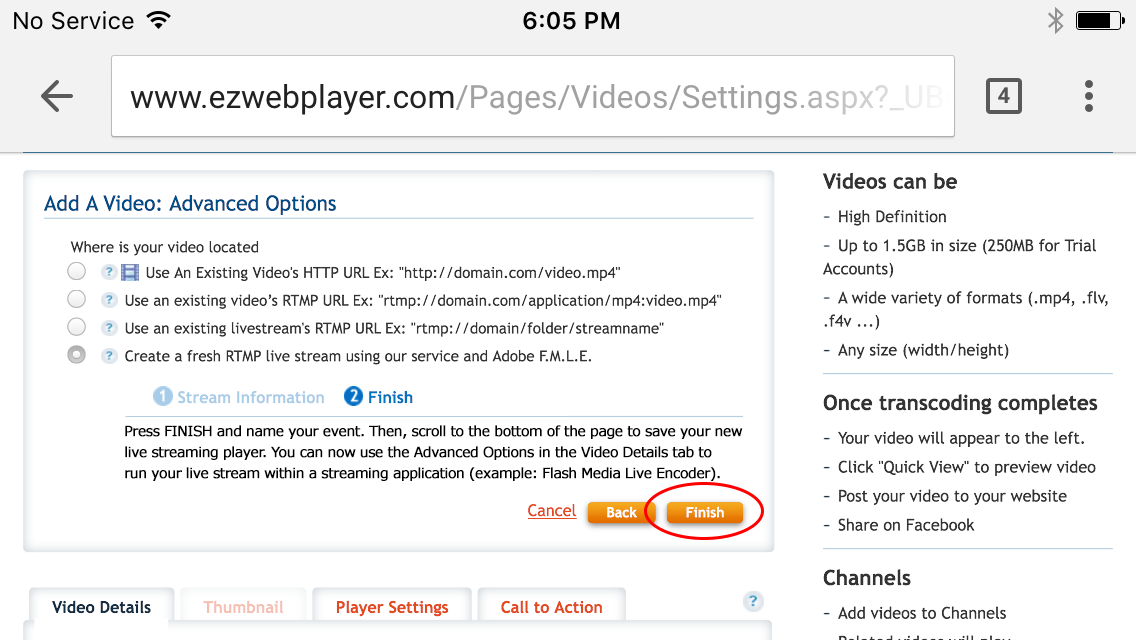Viewport: 1136px width, 640px height.
Task: Click the orange Finish button
Action: pos(704,512)
